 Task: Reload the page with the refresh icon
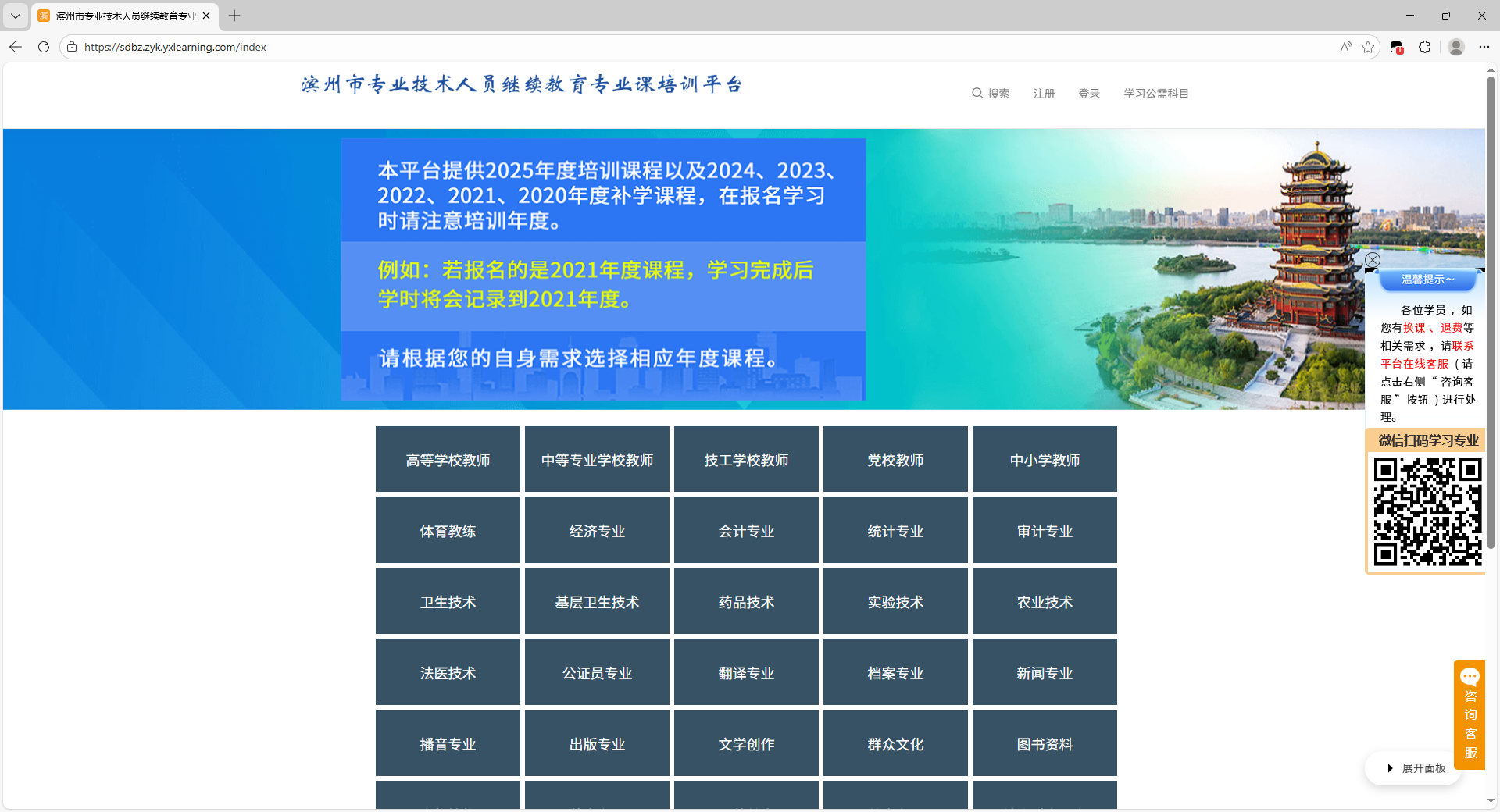(x=44, y=47)
